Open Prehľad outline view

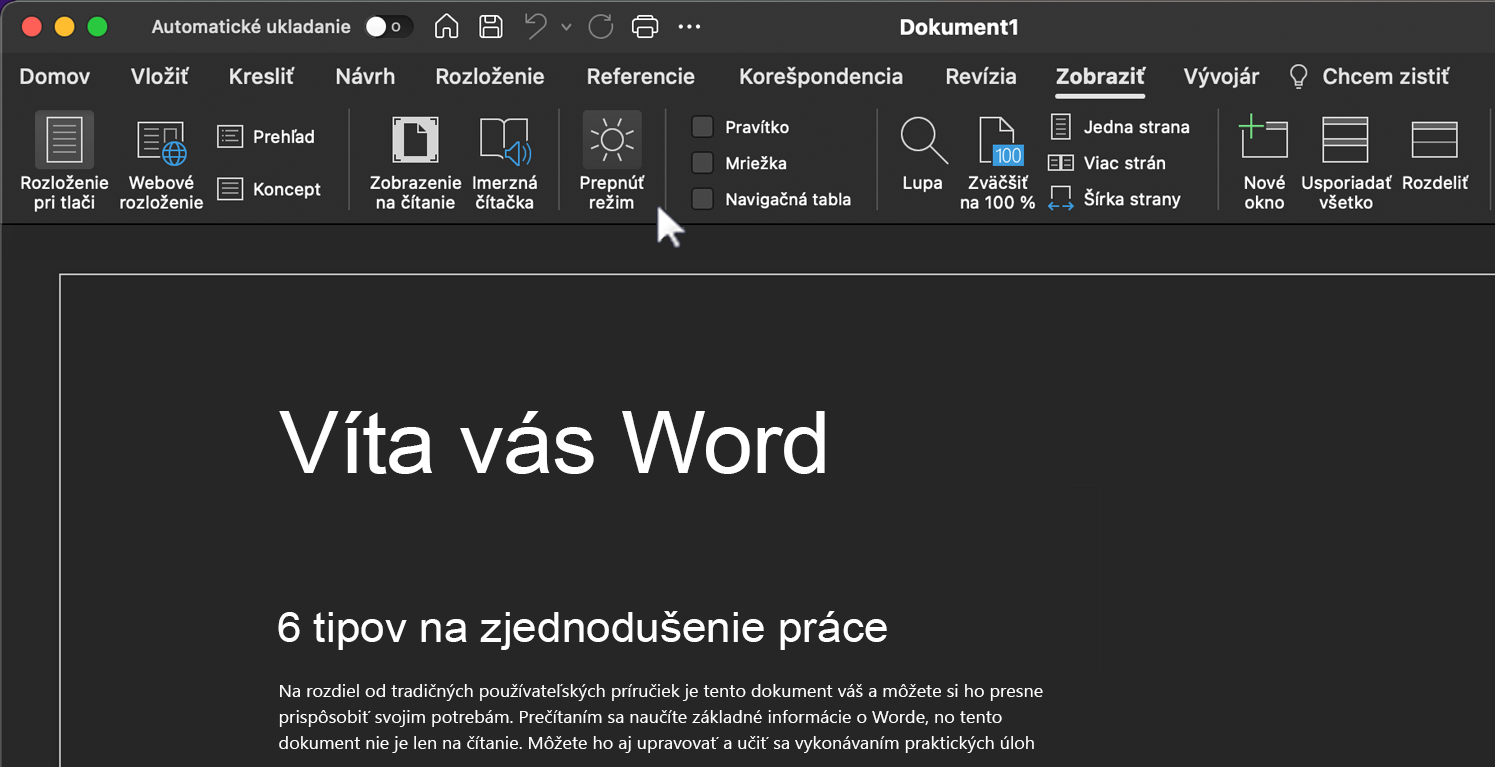267,137
